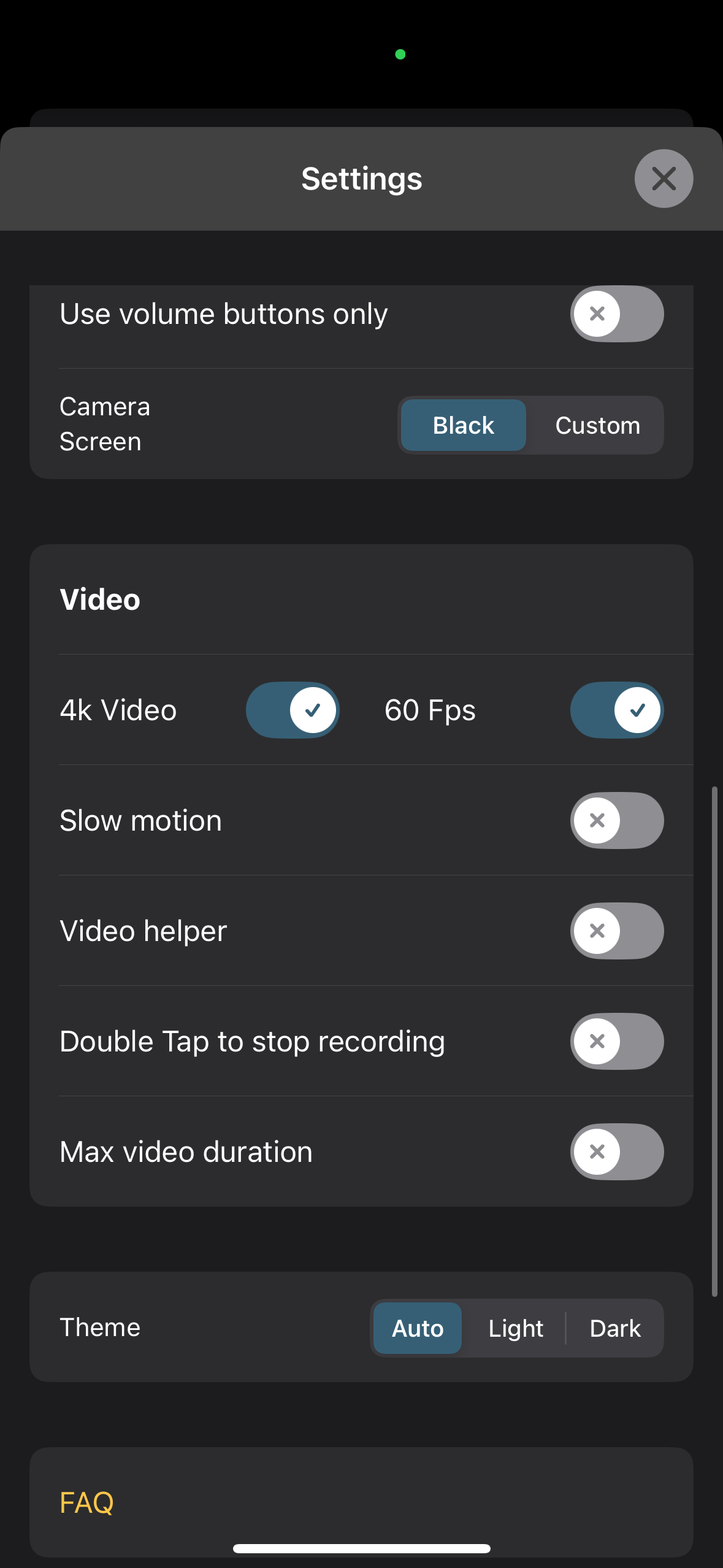
Task: Enable Slow motion toggle
Action: pyautogui.click(x=617, y=820)
